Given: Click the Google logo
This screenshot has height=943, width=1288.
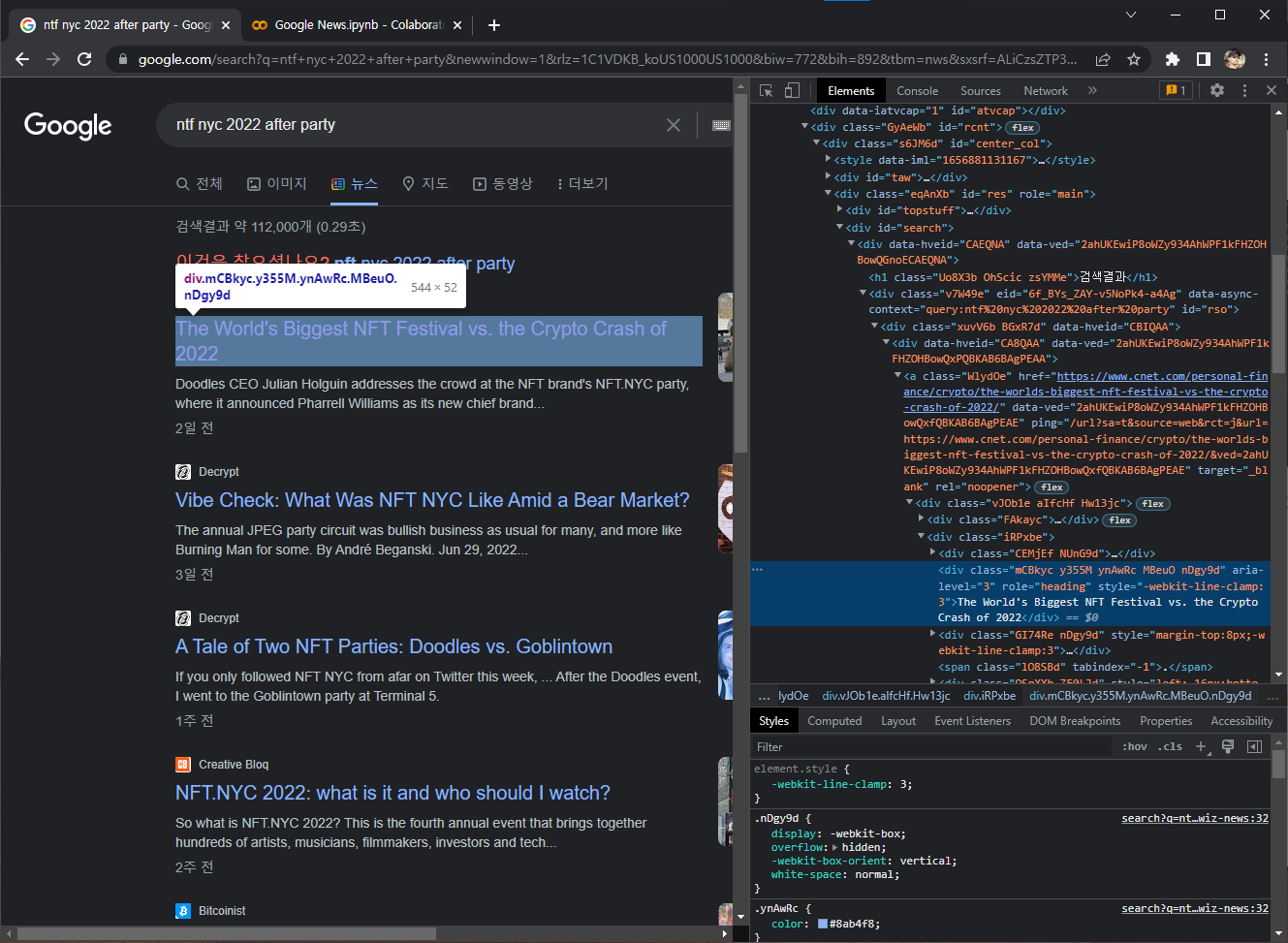Looking at the screenshot, I should [68, 125].
